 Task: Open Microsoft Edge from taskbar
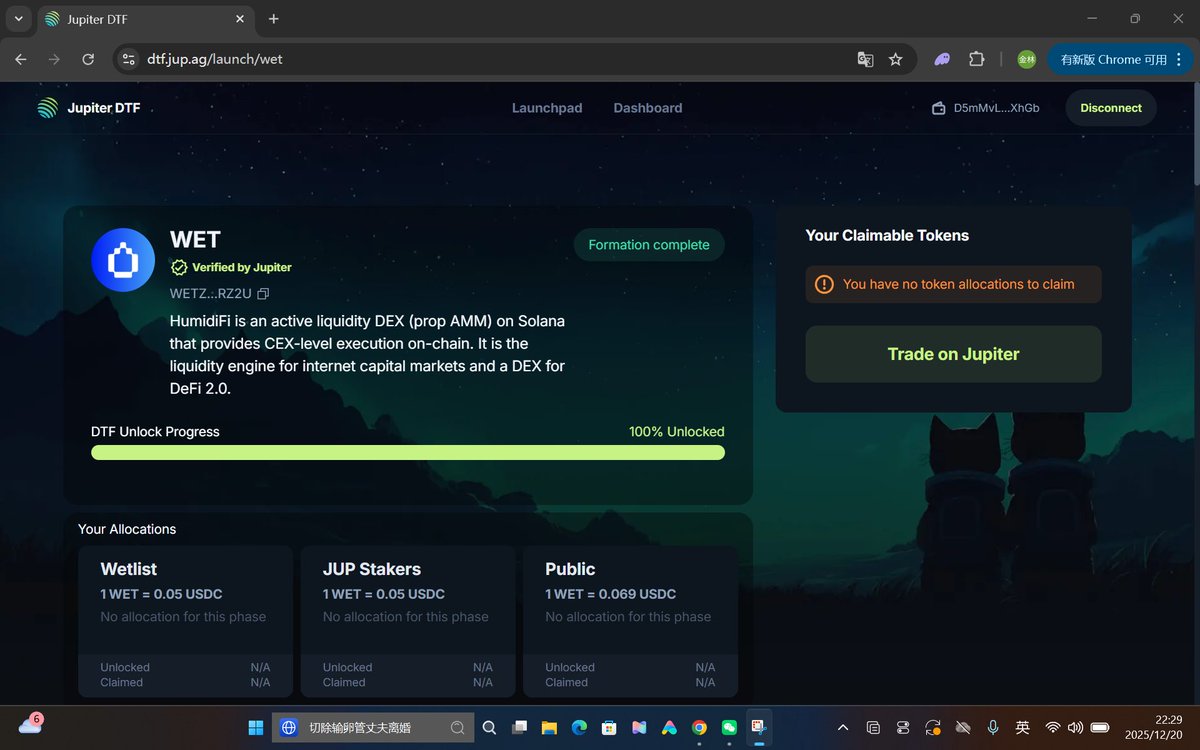click(579, 728)
